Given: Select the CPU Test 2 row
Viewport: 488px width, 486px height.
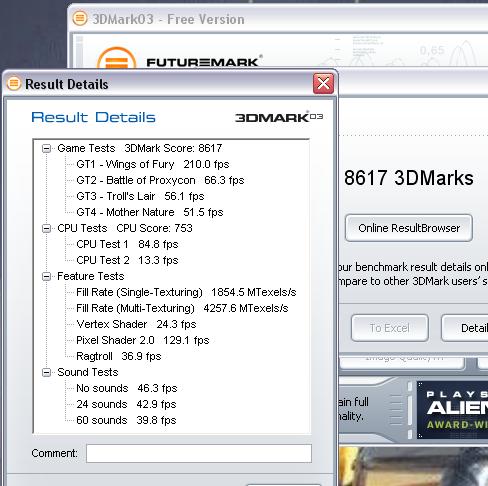Looking at the screenshot, I should click(x=127, y=260).
